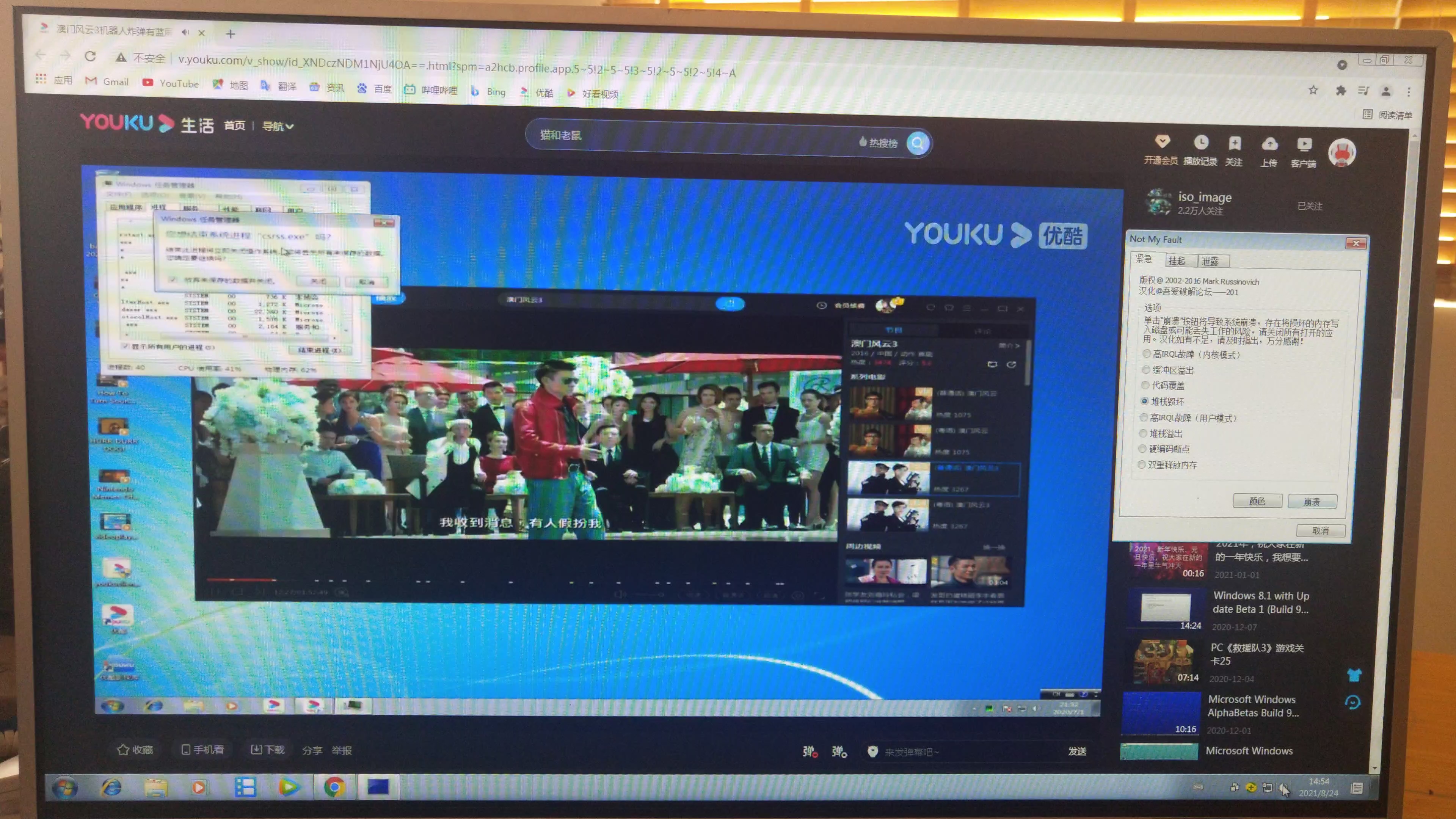This screenshot has width=1456, height=819.
Task: Open the 地图 maps bookmark
Action: pyautogui.click(x=230, y=85)
